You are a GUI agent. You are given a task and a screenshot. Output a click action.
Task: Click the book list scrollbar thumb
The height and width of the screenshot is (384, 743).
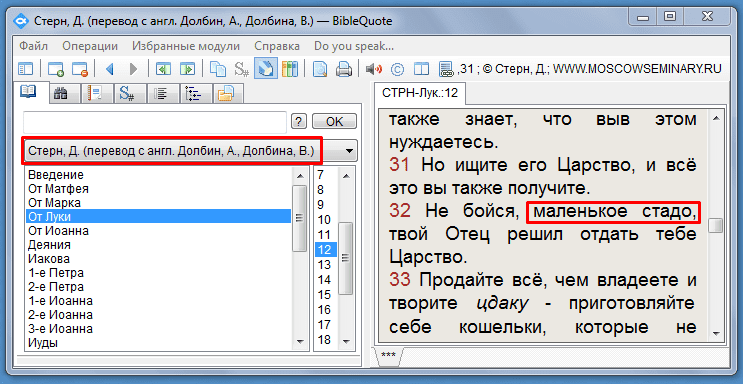coord(299,218)
